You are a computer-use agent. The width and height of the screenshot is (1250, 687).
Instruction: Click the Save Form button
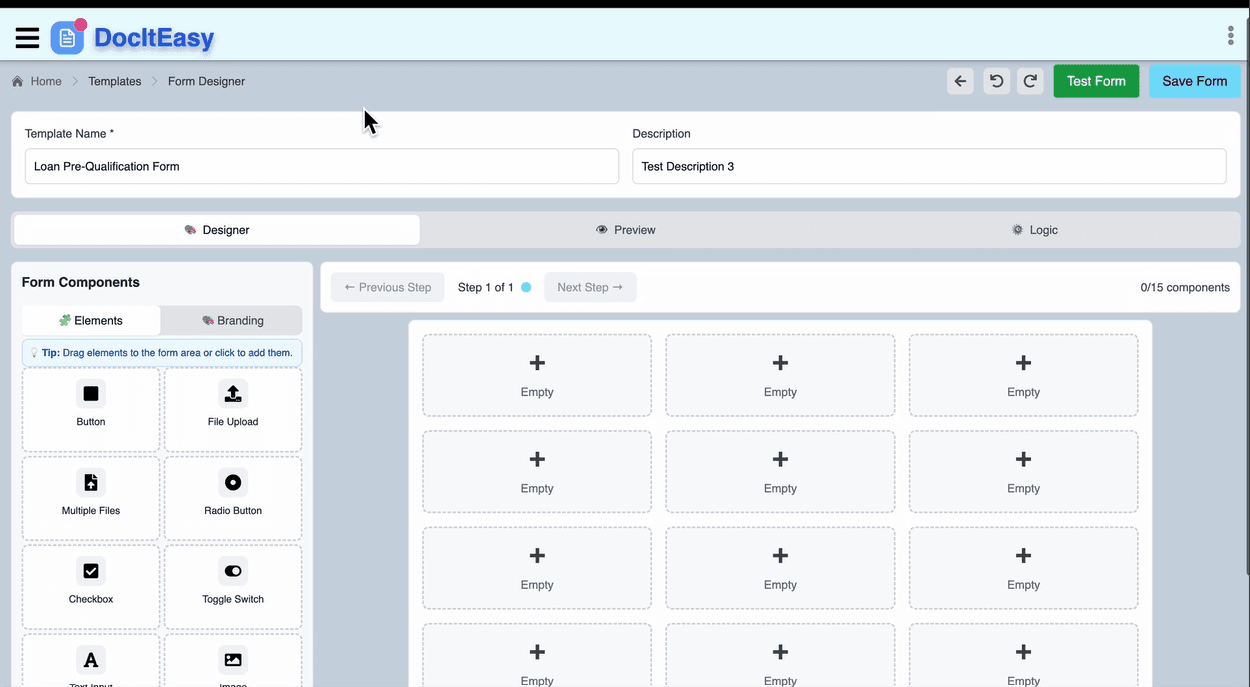[1194, 81]
